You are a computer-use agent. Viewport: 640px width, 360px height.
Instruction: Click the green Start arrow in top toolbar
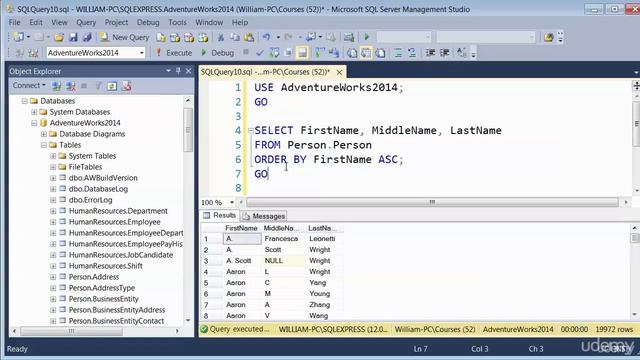click(x=367, y=37)
